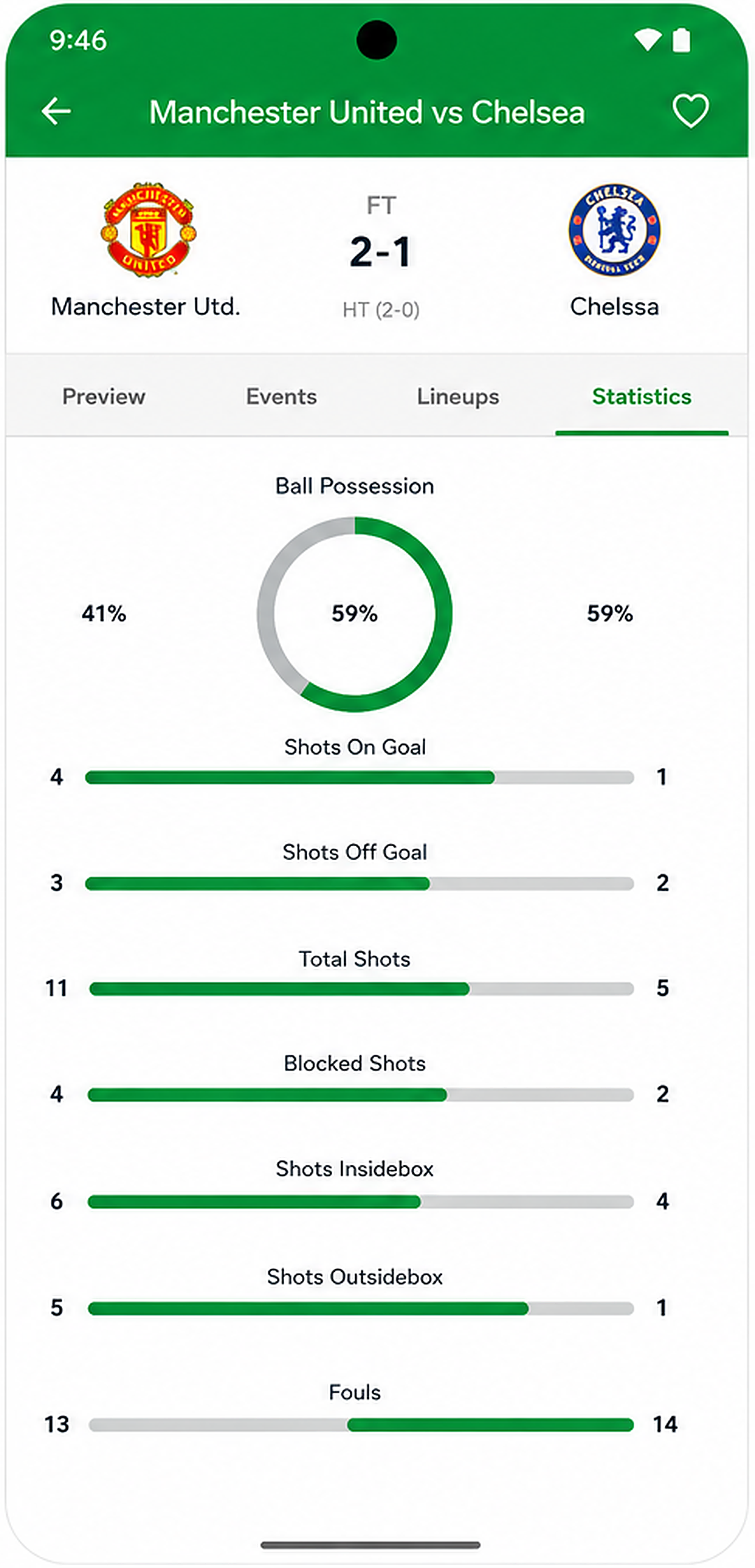This screenshot has width=755, height=1568.
Task: Tap the bottom home gesture handle
Action: 371,1545
